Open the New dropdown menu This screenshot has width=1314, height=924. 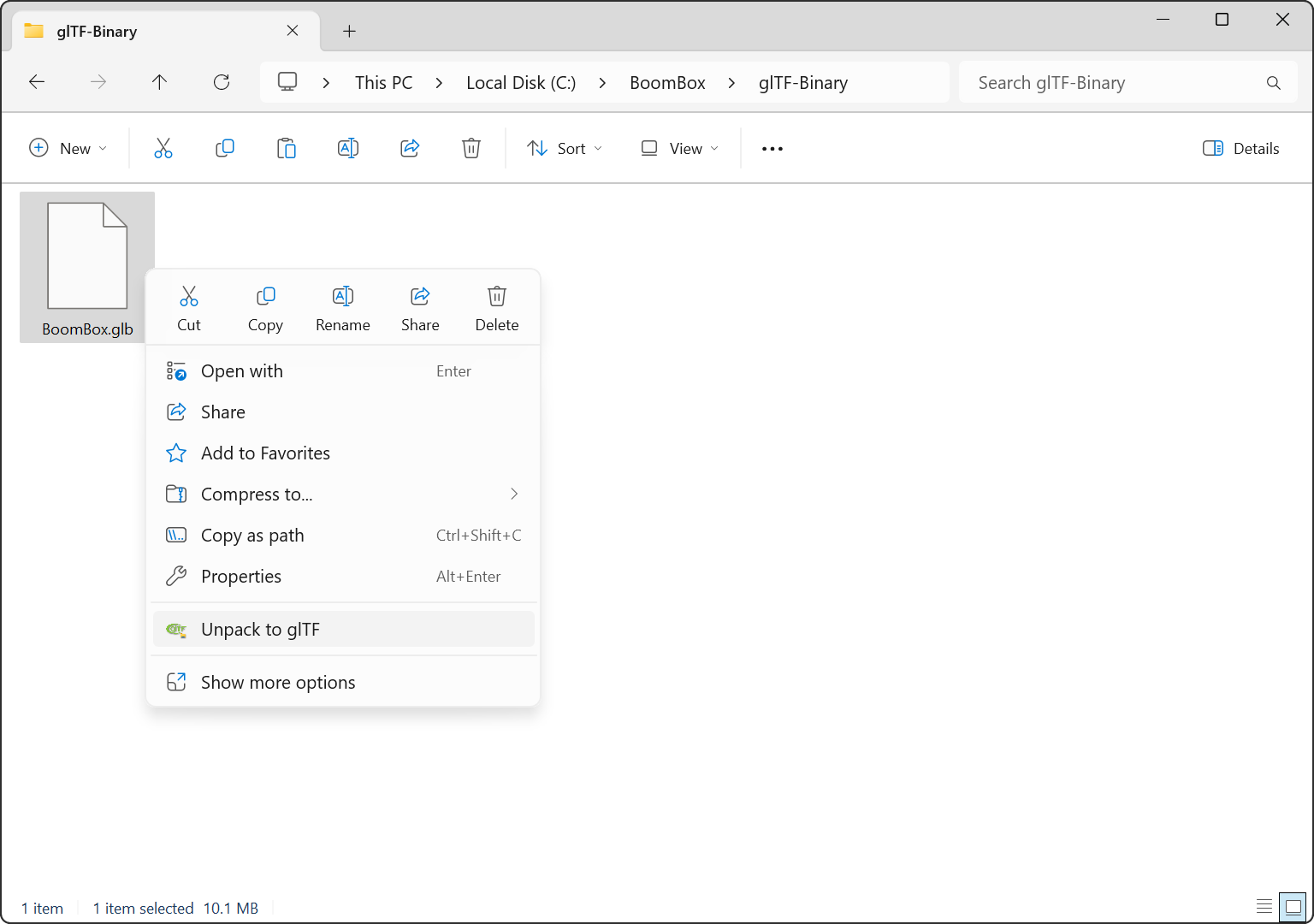(x=68, y=149)
